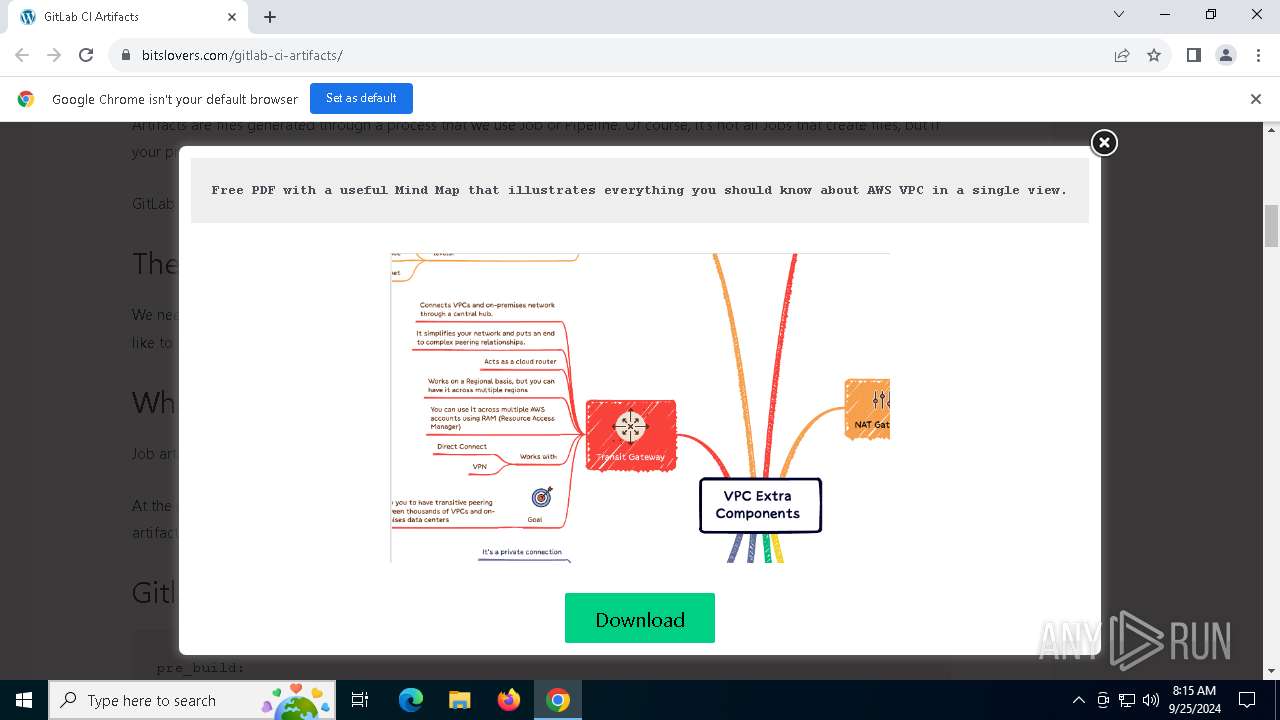Open the Windows Start menu
The image size is (1280, 720).
[x=24, y=700]
